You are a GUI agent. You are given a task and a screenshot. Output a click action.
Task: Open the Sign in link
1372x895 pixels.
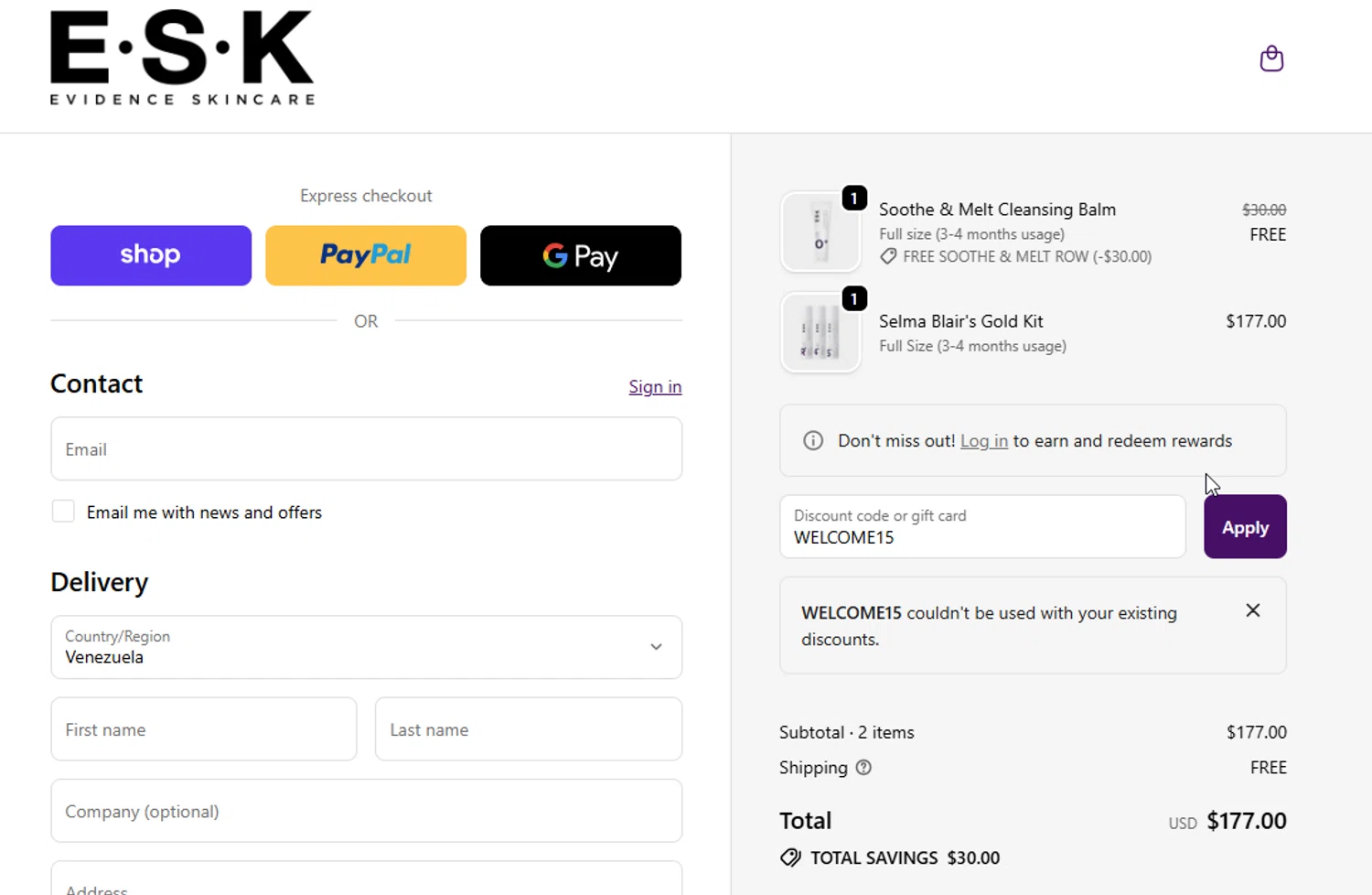[655, 387]
